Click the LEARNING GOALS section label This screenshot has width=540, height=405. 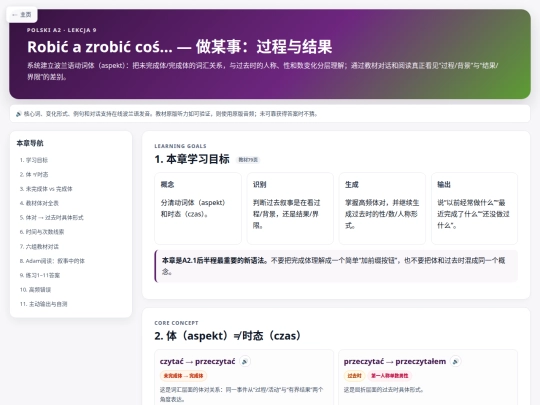180,146
